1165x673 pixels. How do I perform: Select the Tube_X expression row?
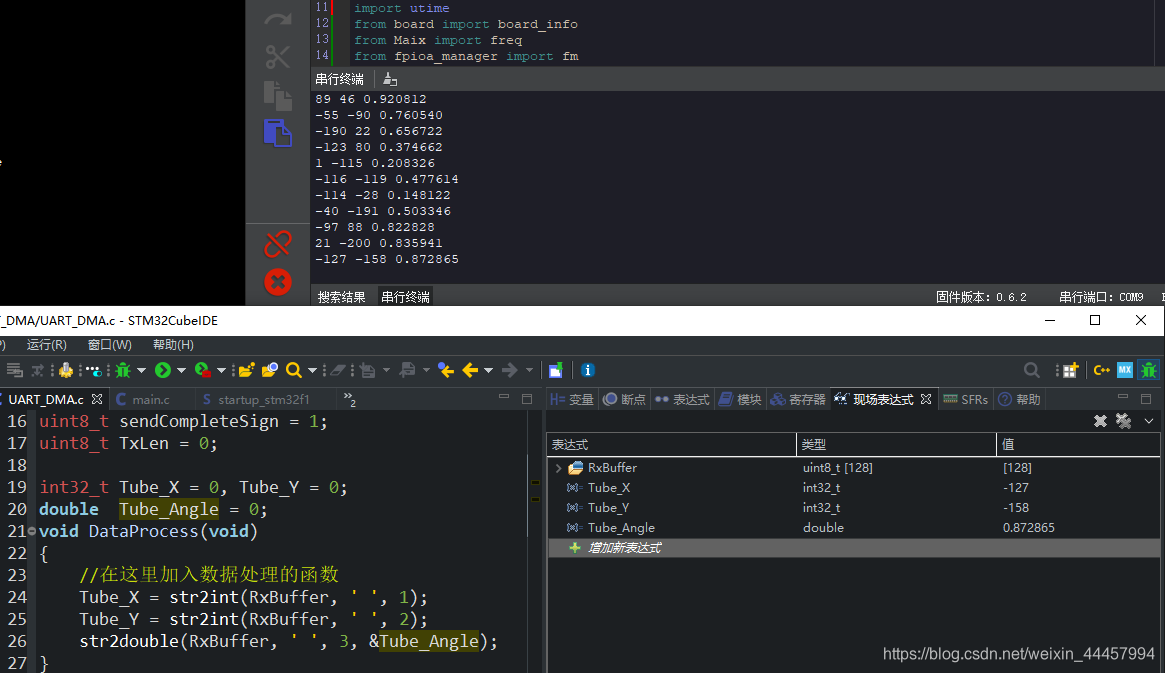point(854,488)
